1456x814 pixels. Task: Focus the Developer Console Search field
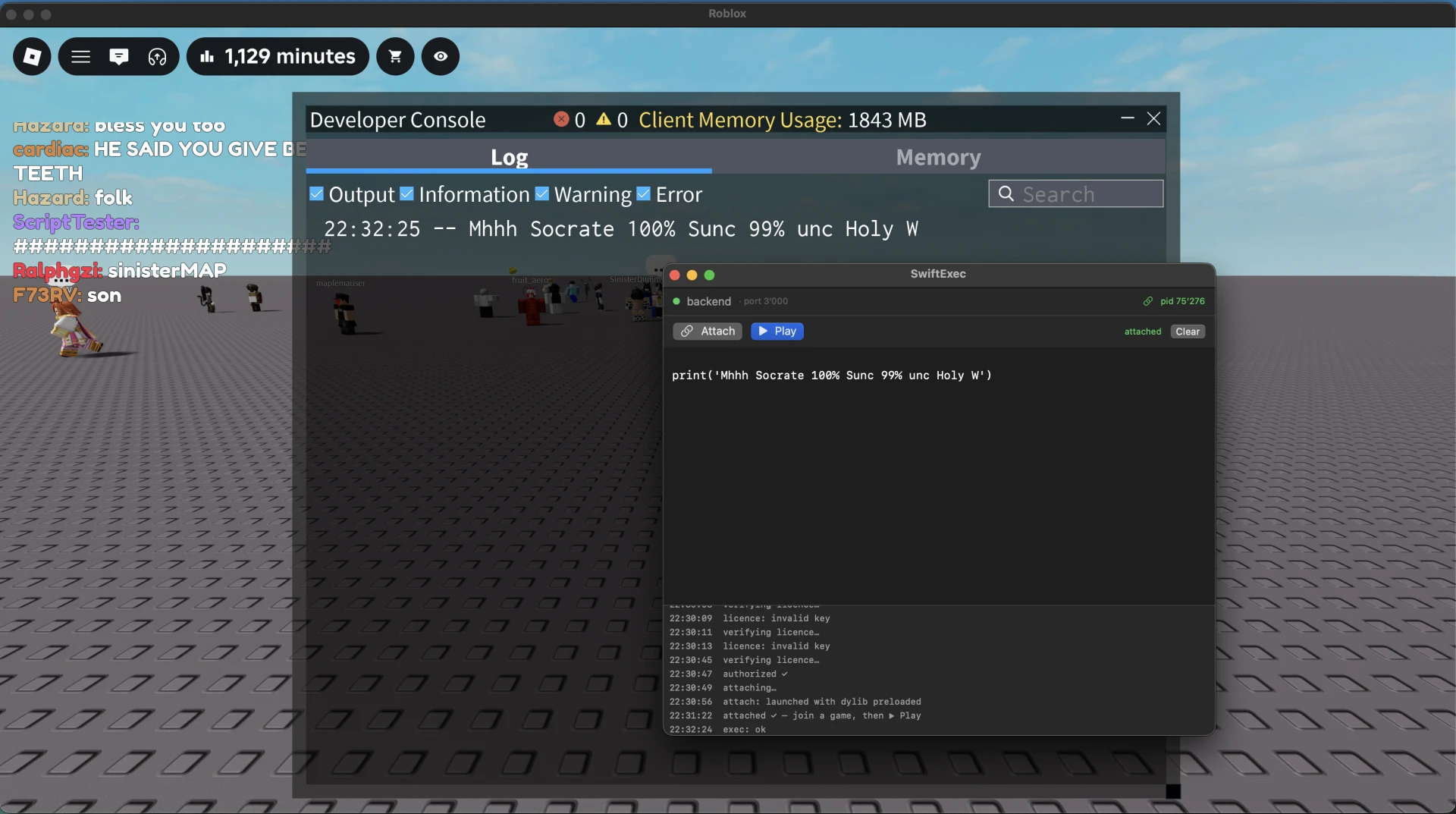1076,193
